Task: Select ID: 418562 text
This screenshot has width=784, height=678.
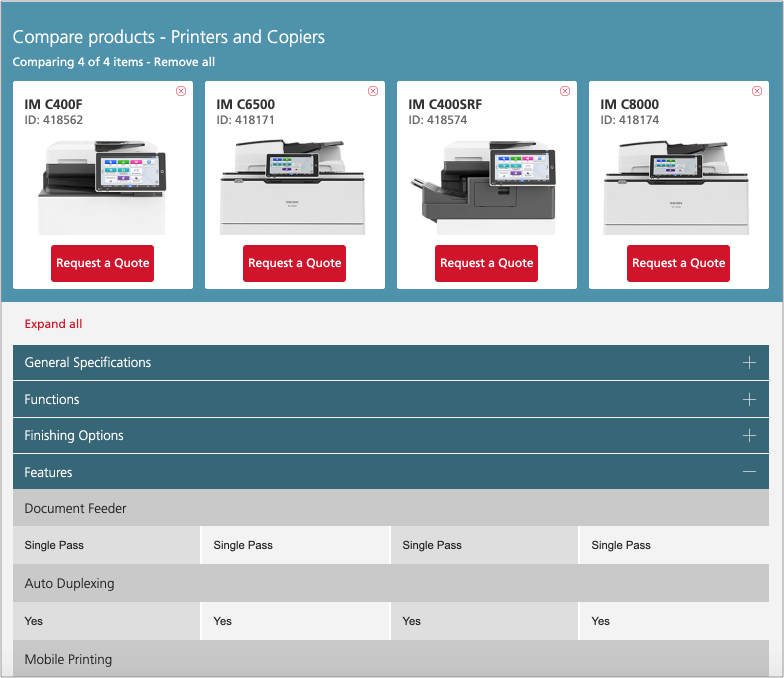Action: pyautogui.click(x=54, y=120)
